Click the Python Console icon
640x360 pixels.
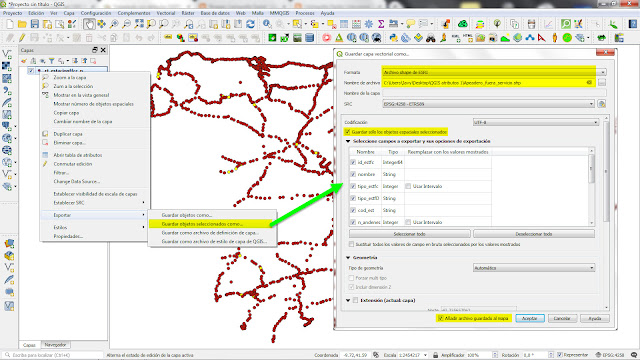(393, 38)
